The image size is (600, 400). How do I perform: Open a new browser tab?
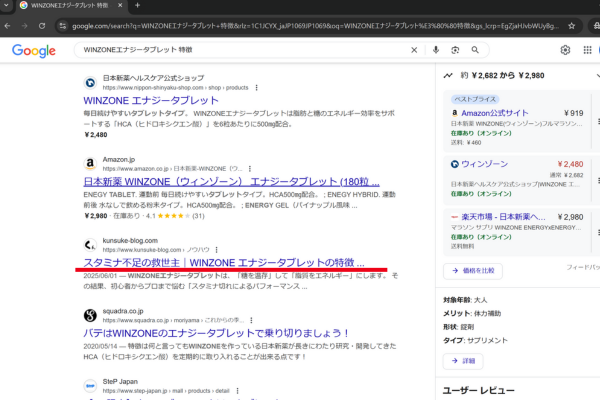[x=137, y=5]
